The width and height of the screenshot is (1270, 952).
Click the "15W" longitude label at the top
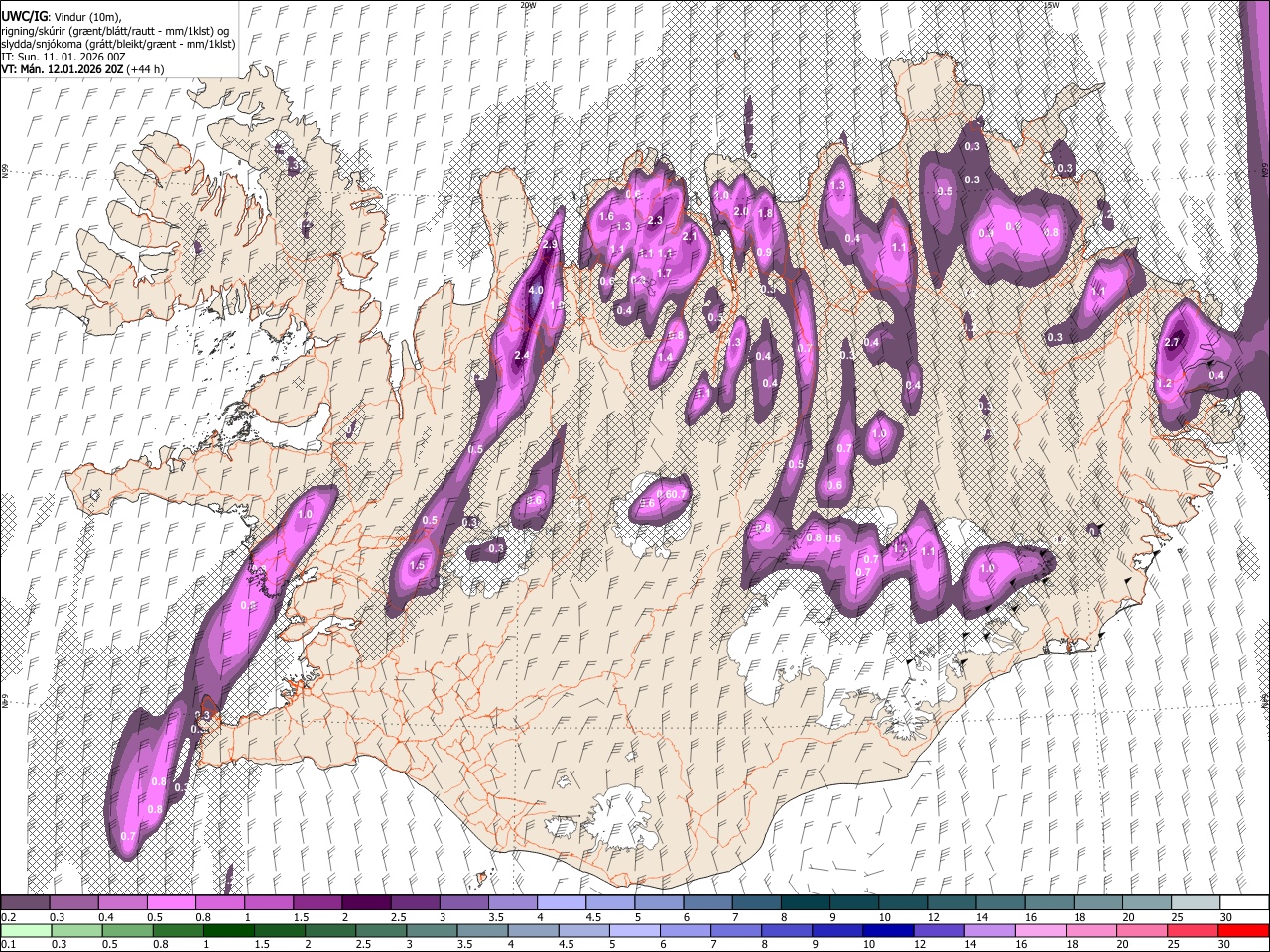tap(1051, 5)
